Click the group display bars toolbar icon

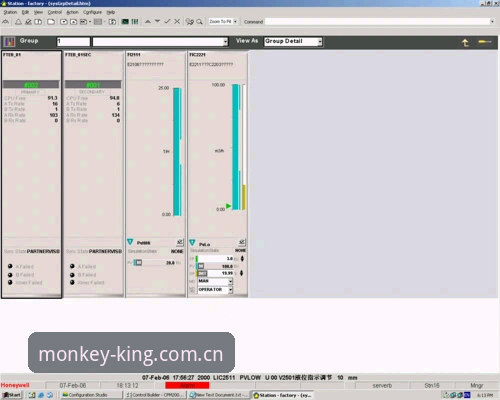click(135, 22)
